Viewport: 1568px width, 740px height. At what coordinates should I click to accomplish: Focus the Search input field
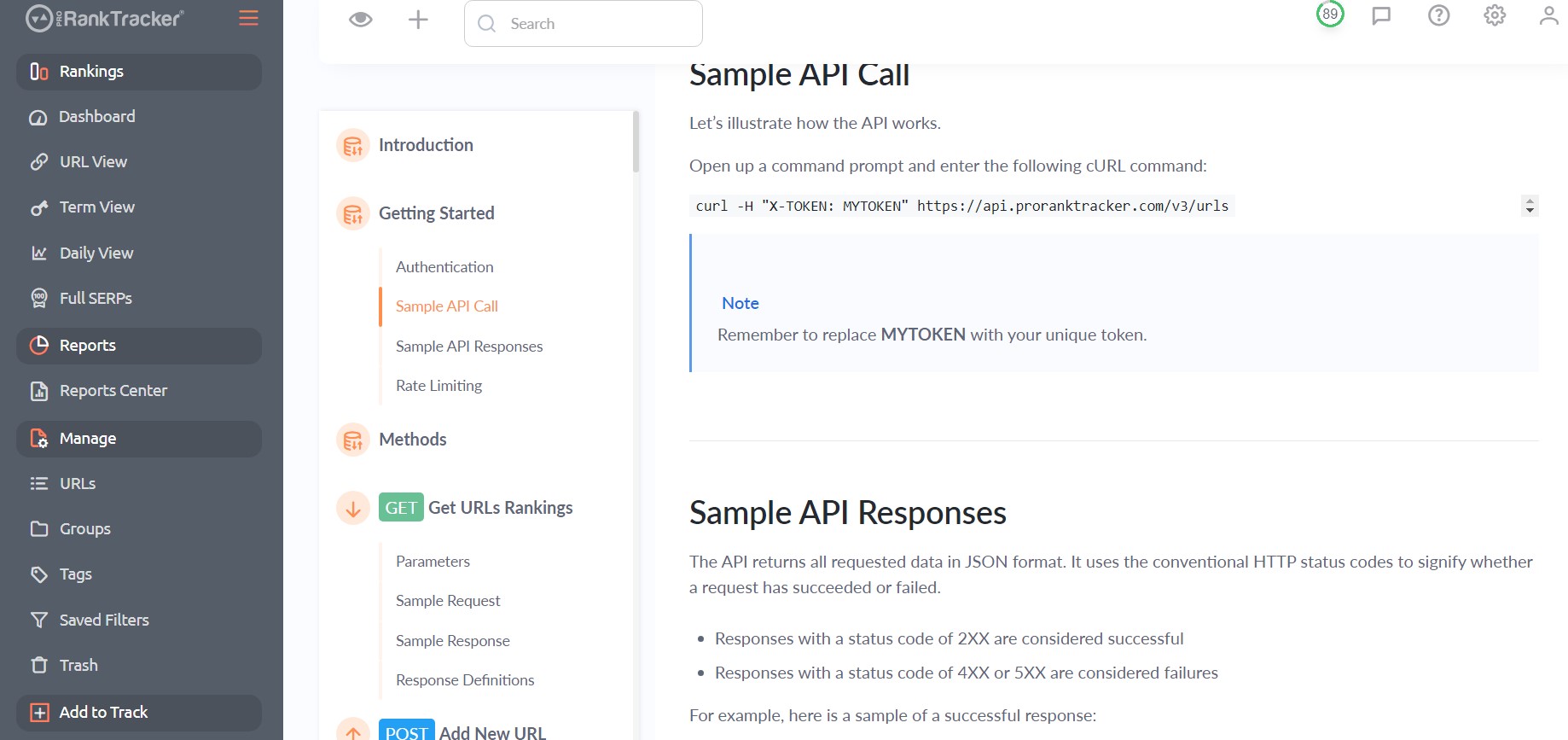tap(584, 24)
